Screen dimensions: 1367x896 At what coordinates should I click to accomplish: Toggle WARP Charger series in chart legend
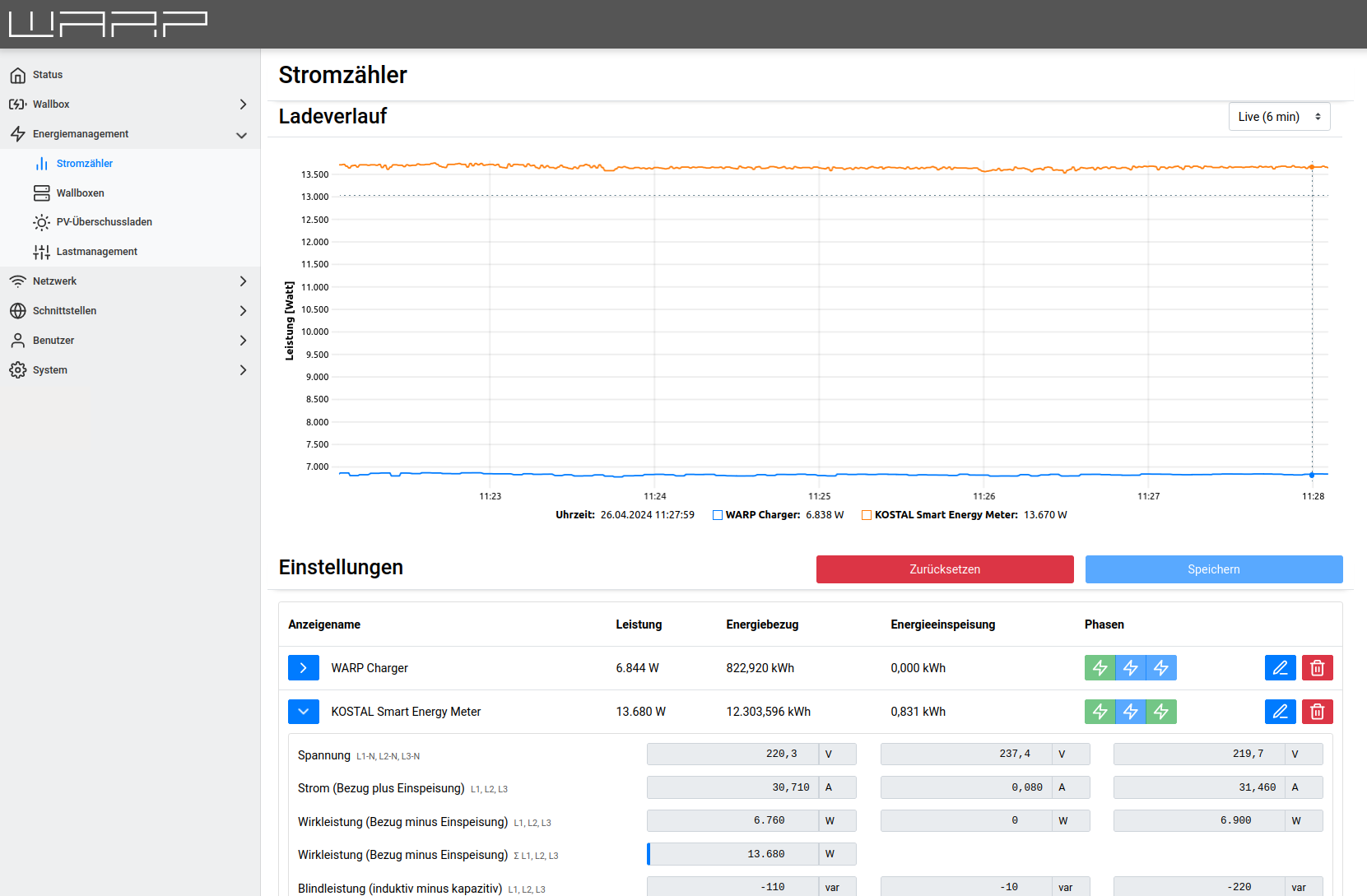(718, 515)
